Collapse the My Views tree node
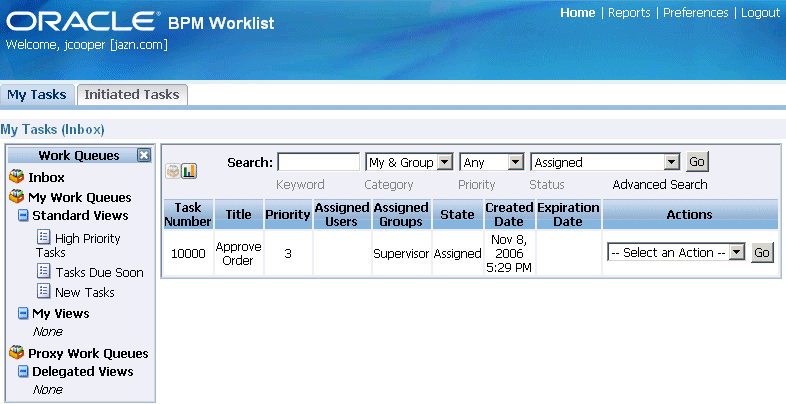 [23, 313]
